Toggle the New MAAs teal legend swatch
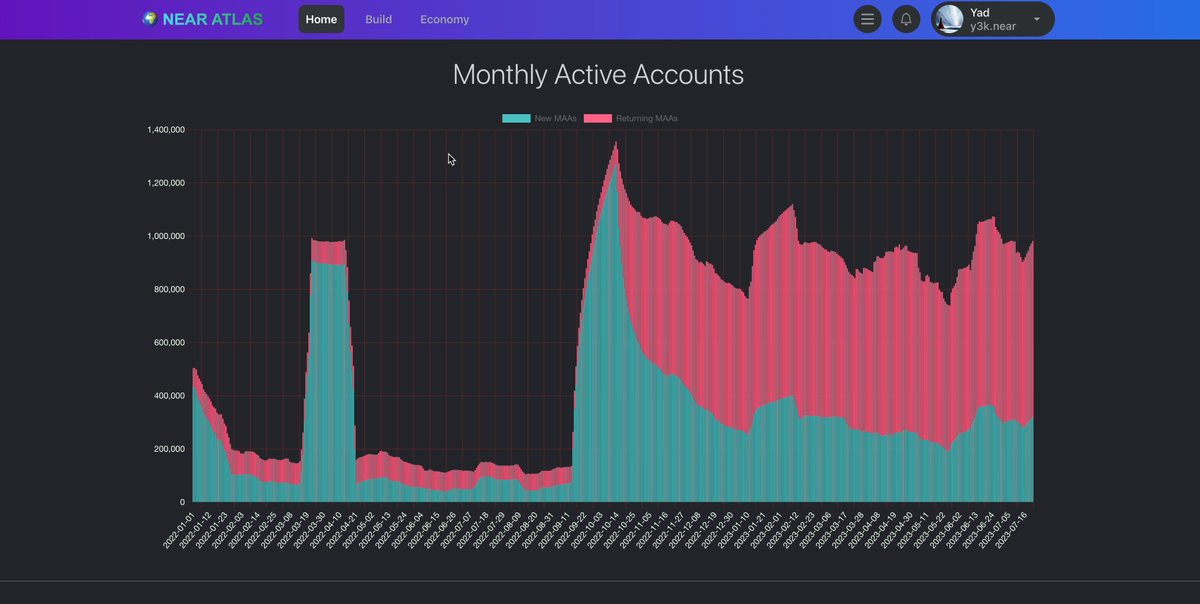 pyautogui.click(x=516, y=118)
